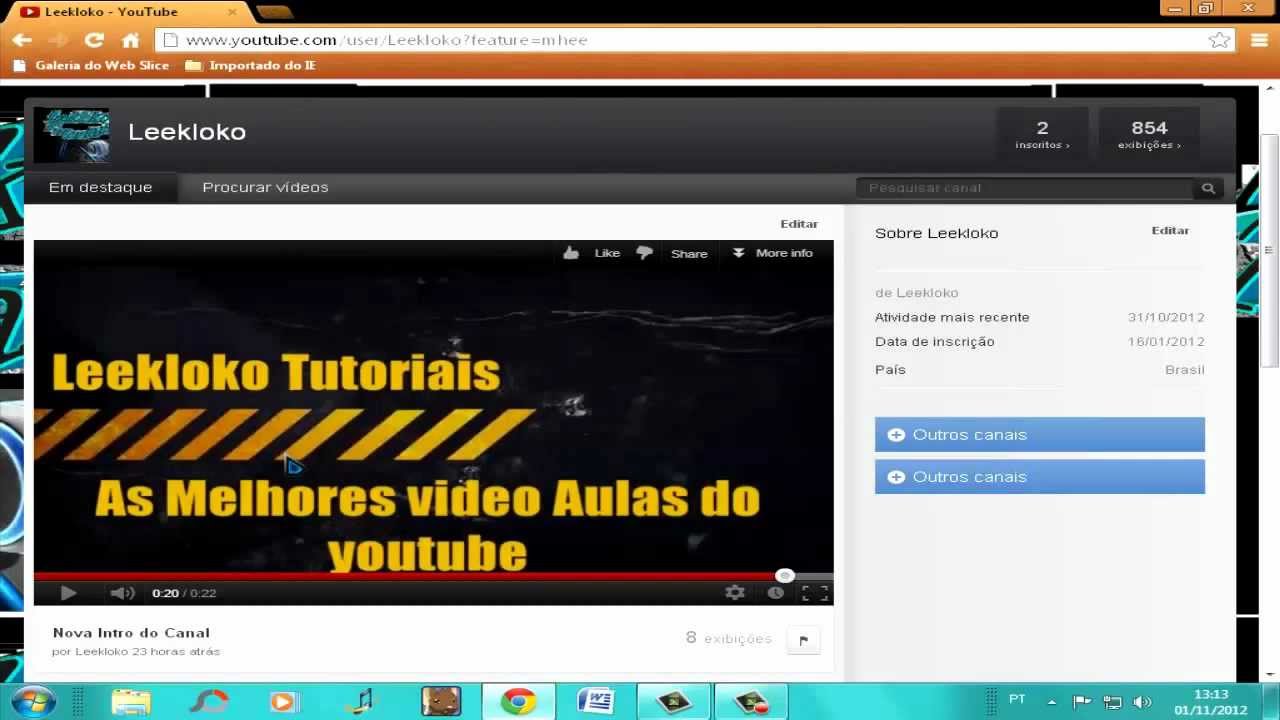1280x720 pixels.
Task: Open the 2 inscritos counter
Action: click(1043, 134)
